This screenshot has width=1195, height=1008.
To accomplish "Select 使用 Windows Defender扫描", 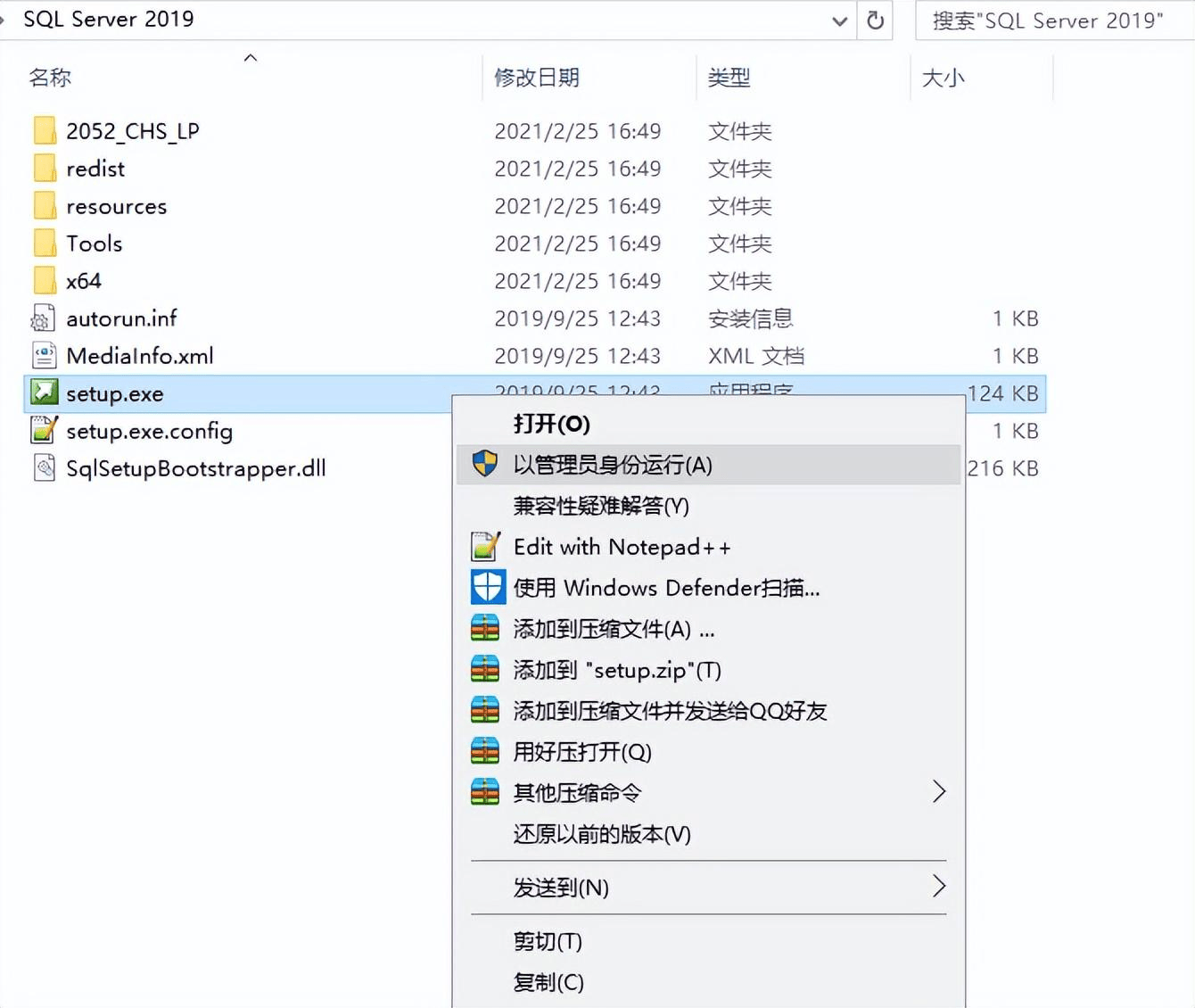I will (x=709, y=588).
